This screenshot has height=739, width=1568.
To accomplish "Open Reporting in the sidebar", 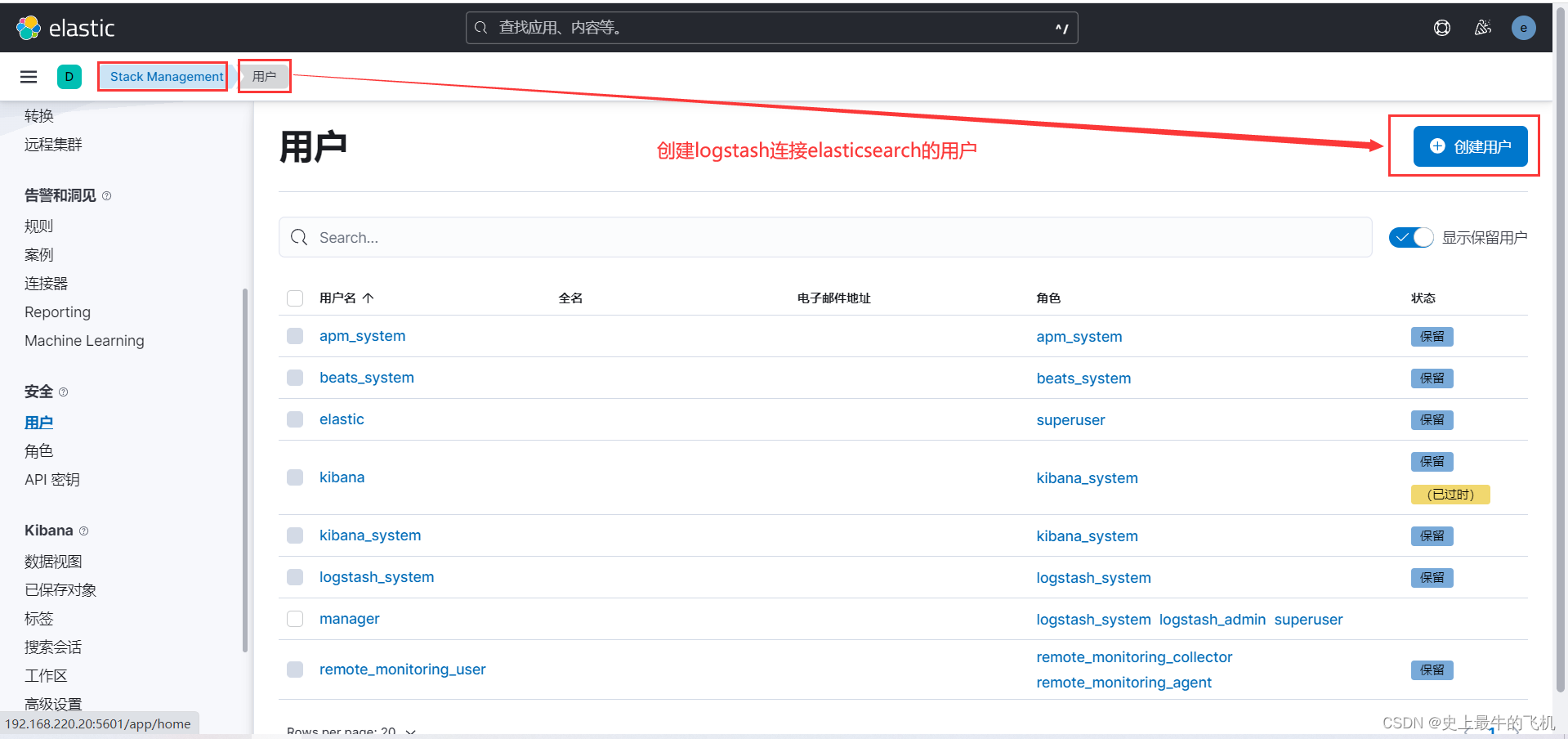I will (x=57, y=312).
